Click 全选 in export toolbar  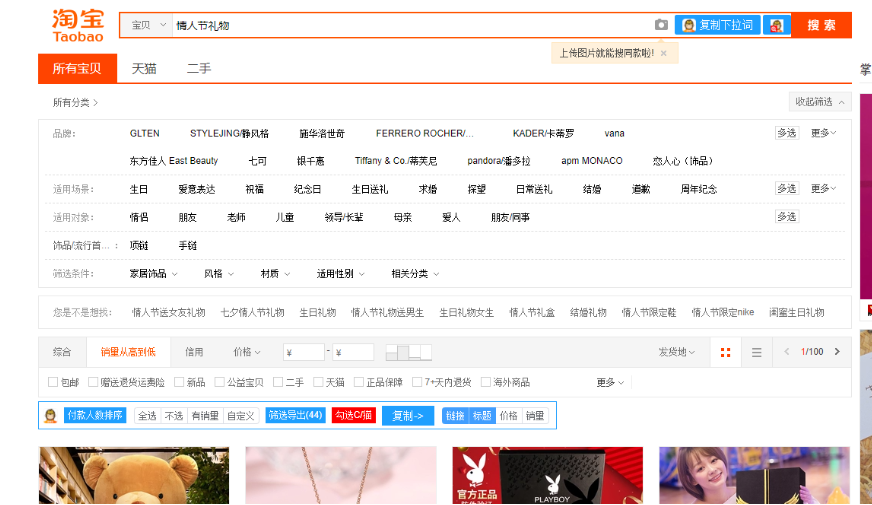147,415
